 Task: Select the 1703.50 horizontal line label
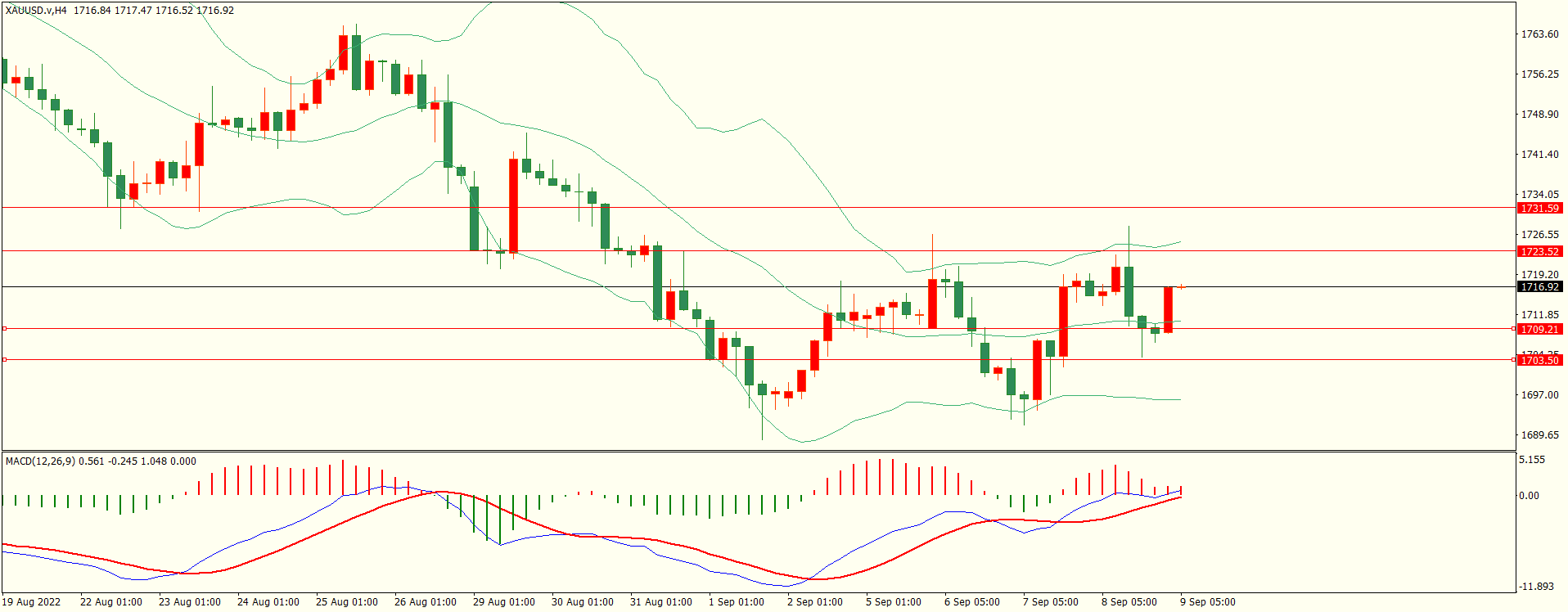point(1539,361)
